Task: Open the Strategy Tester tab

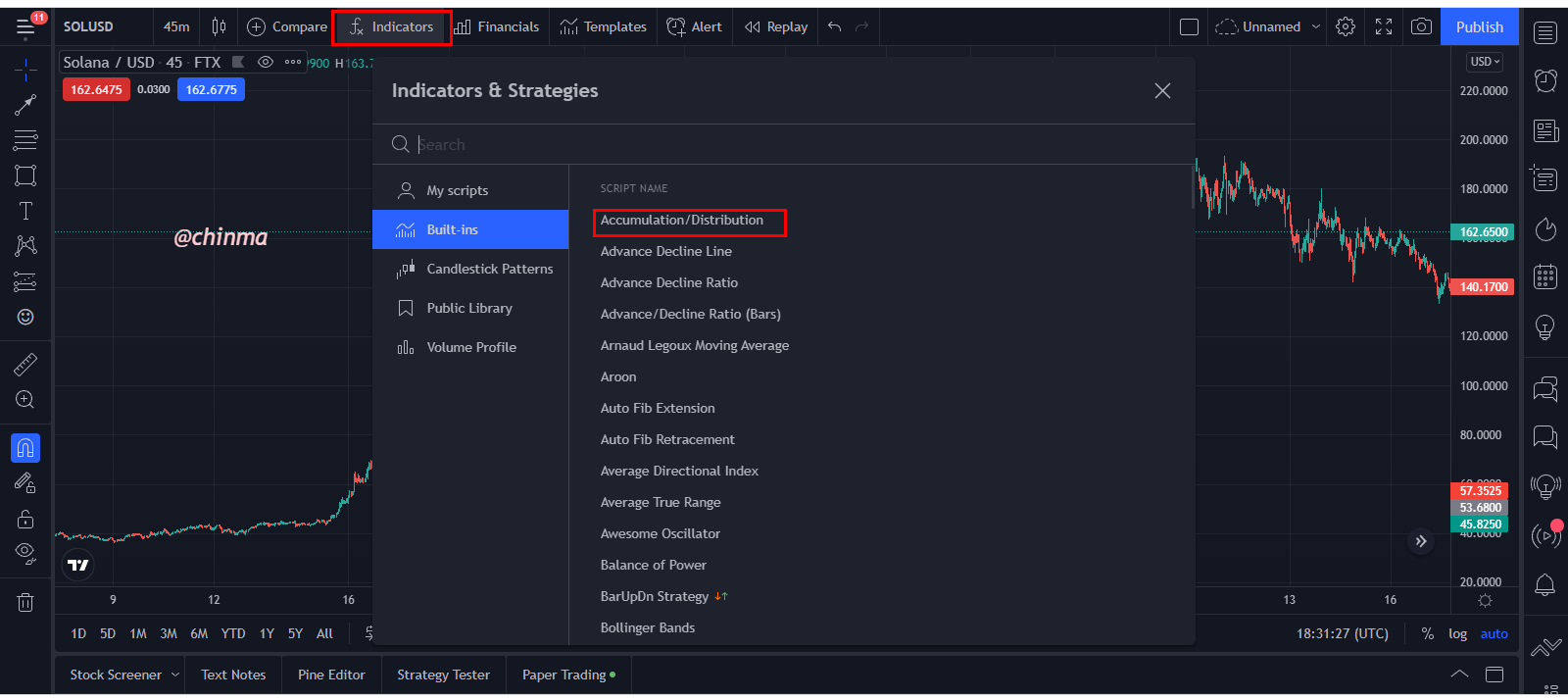Action: tap(443, 675)
